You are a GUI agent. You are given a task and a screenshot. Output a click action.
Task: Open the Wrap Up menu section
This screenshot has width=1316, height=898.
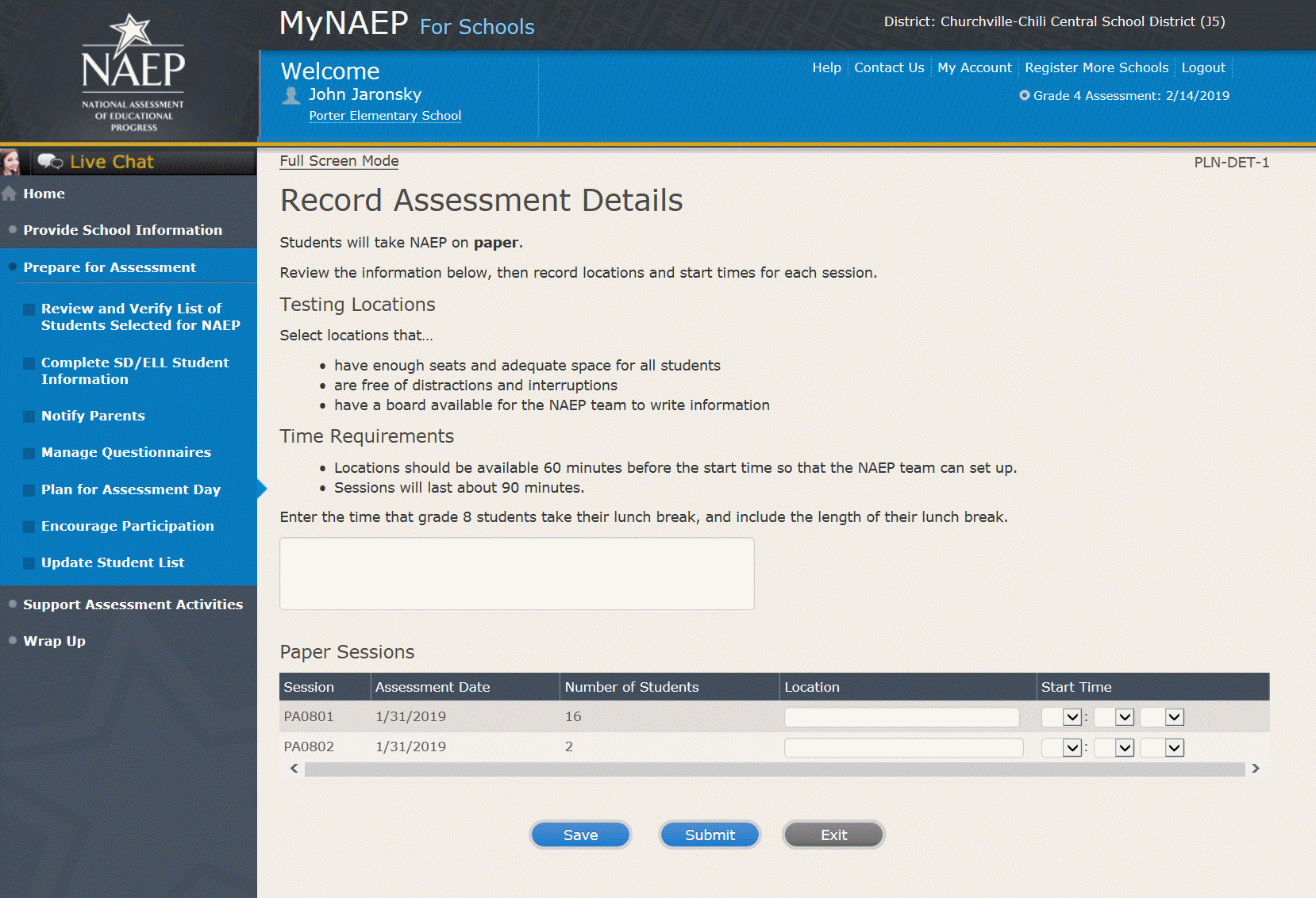tap(54, 641)
